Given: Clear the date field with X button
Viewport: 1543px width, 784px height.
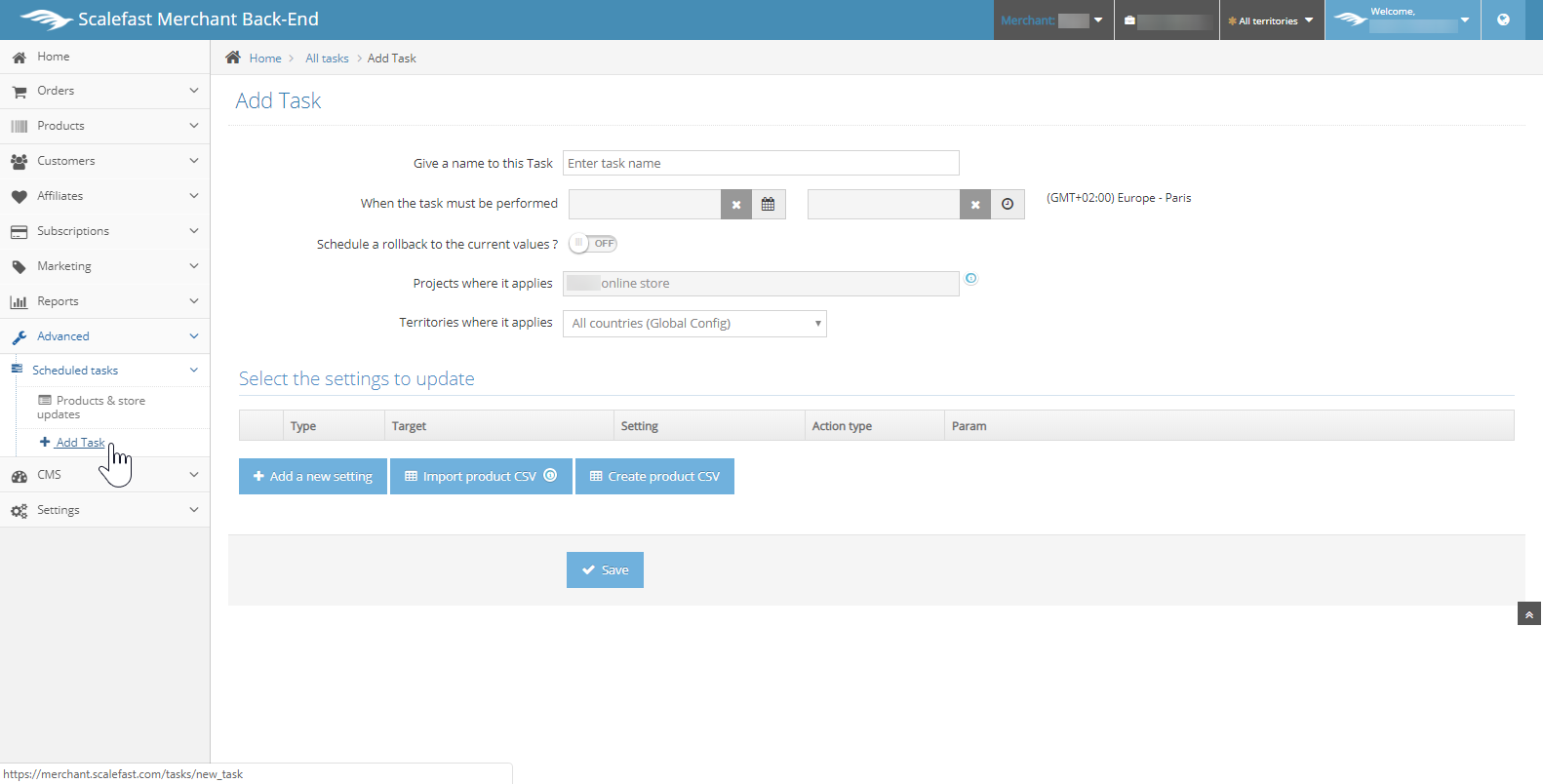Looking at the screenshot, I should [x=736, y=205].
